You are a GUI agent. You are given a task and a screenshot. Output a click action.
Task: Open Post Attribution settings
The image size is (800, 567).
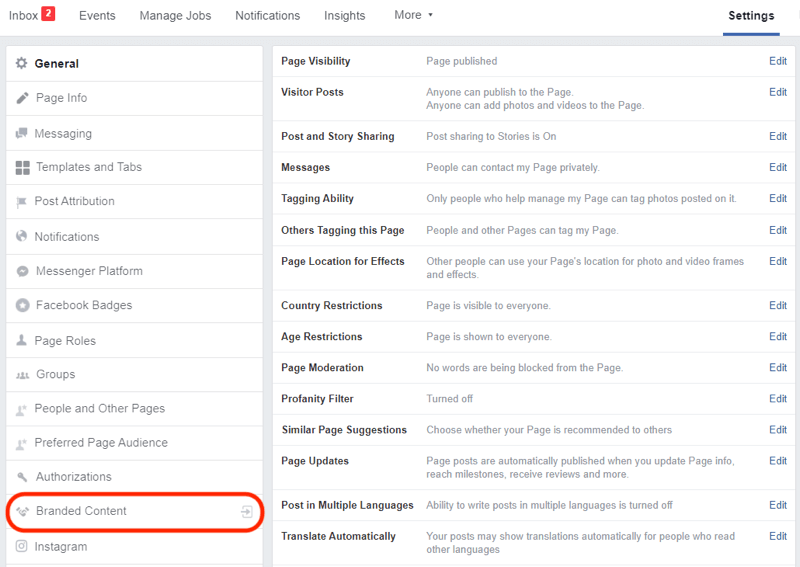[134, 202]
